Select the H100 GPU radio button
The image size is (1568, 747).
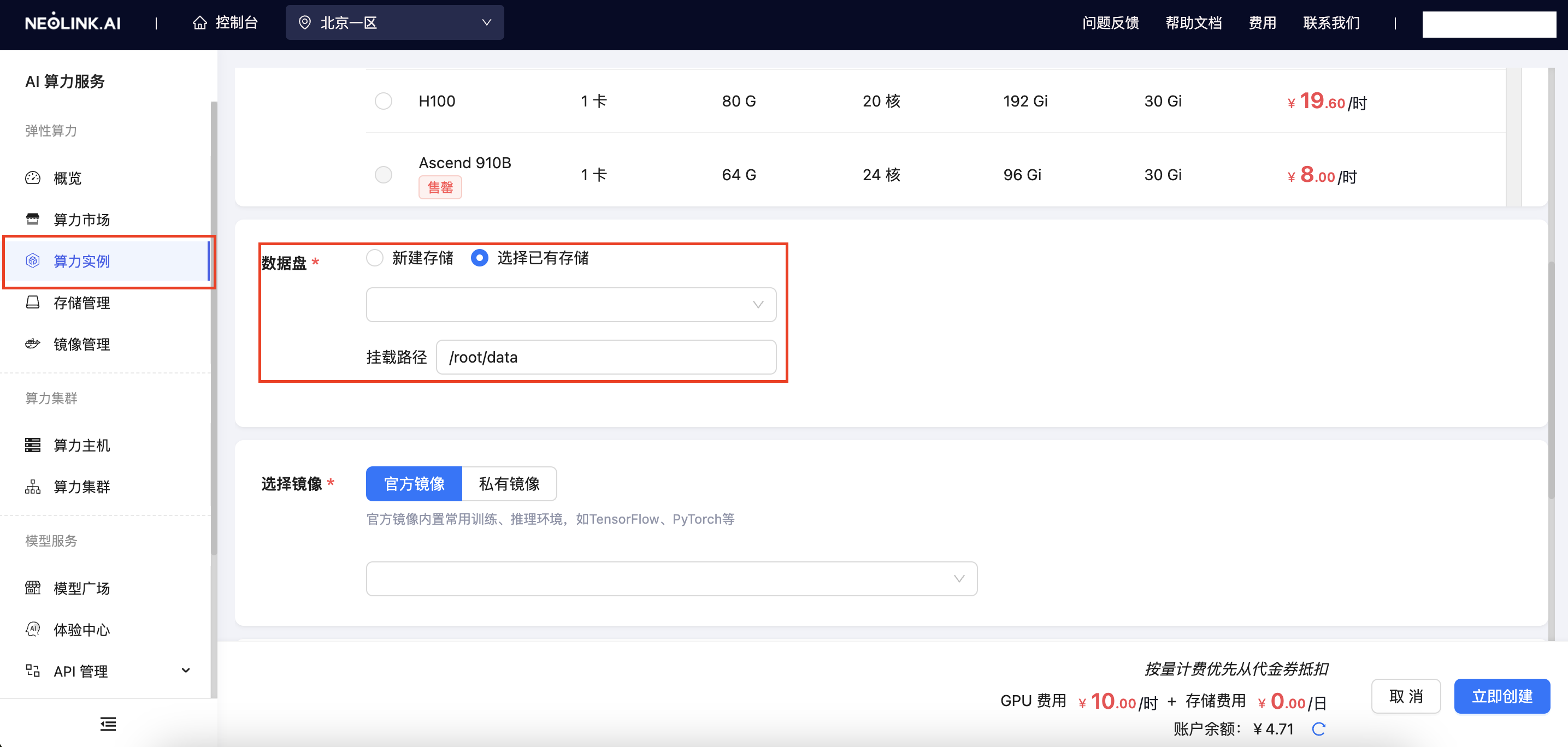click(384, 101)
